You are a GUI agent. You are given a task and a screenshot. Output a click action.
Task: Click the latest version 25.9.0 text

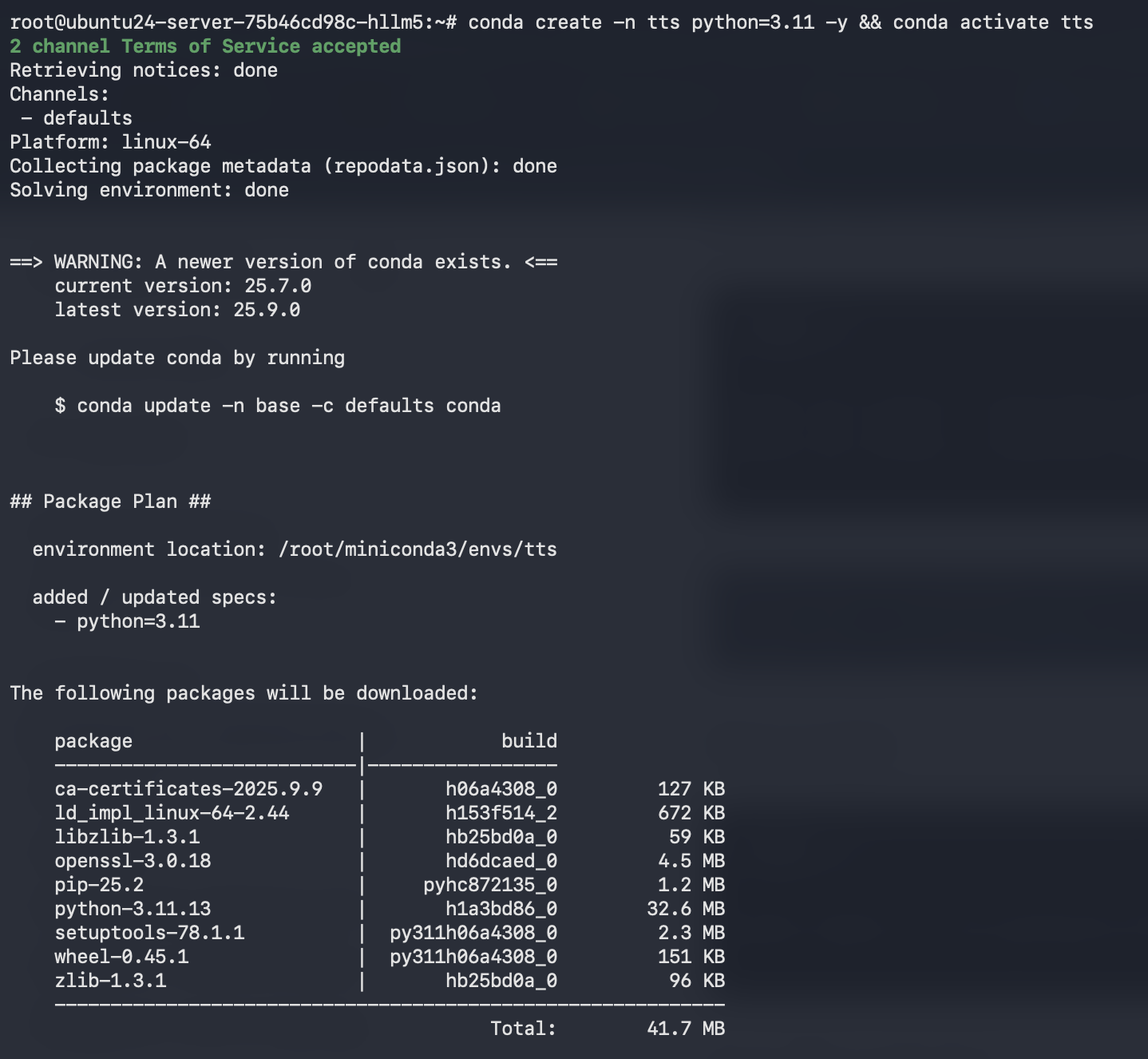coord(177,310)
